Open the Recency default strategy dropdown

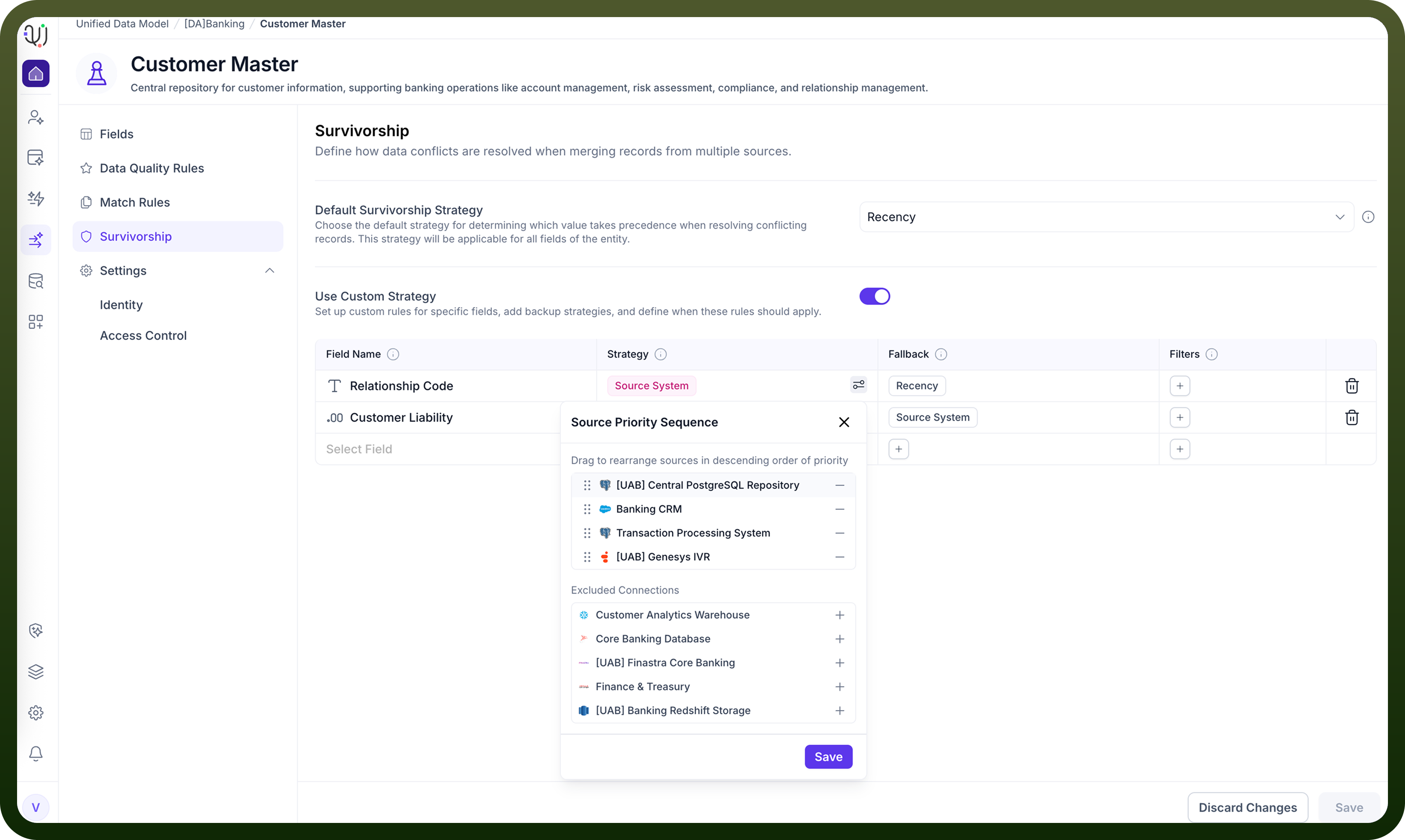point(1106,217)
